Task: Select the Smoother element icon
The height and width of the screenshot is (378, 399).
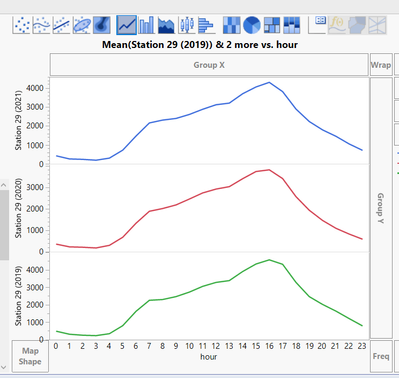Action: 42,25
